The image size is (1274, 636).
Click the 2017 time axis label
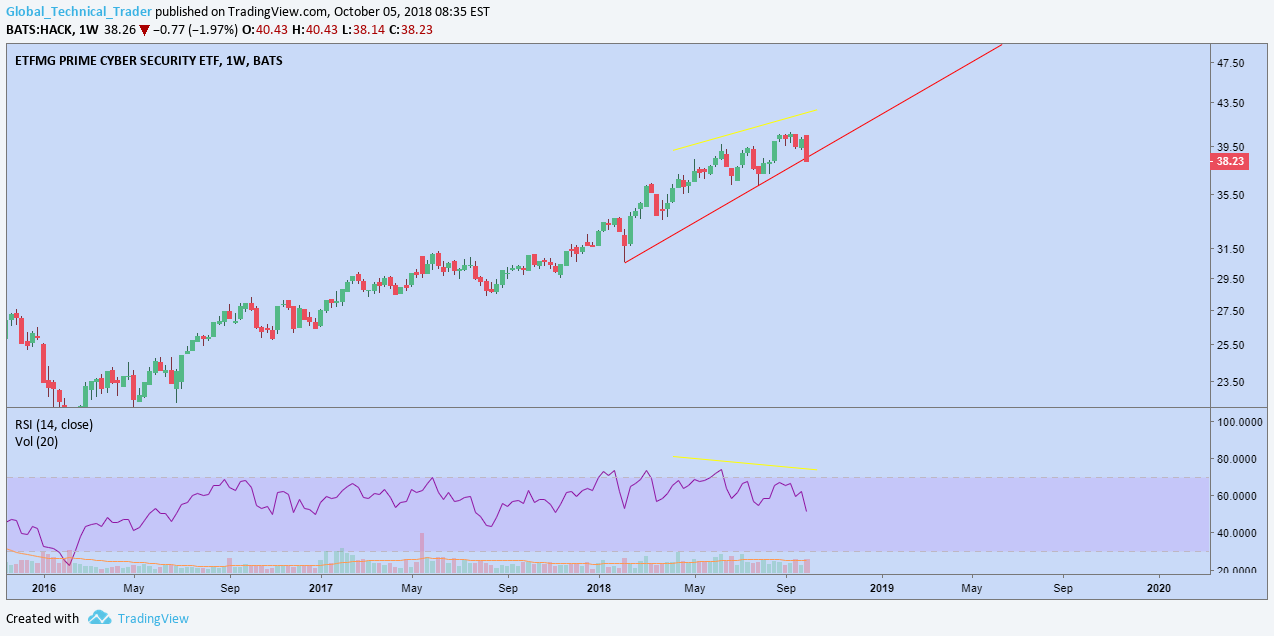321,588
